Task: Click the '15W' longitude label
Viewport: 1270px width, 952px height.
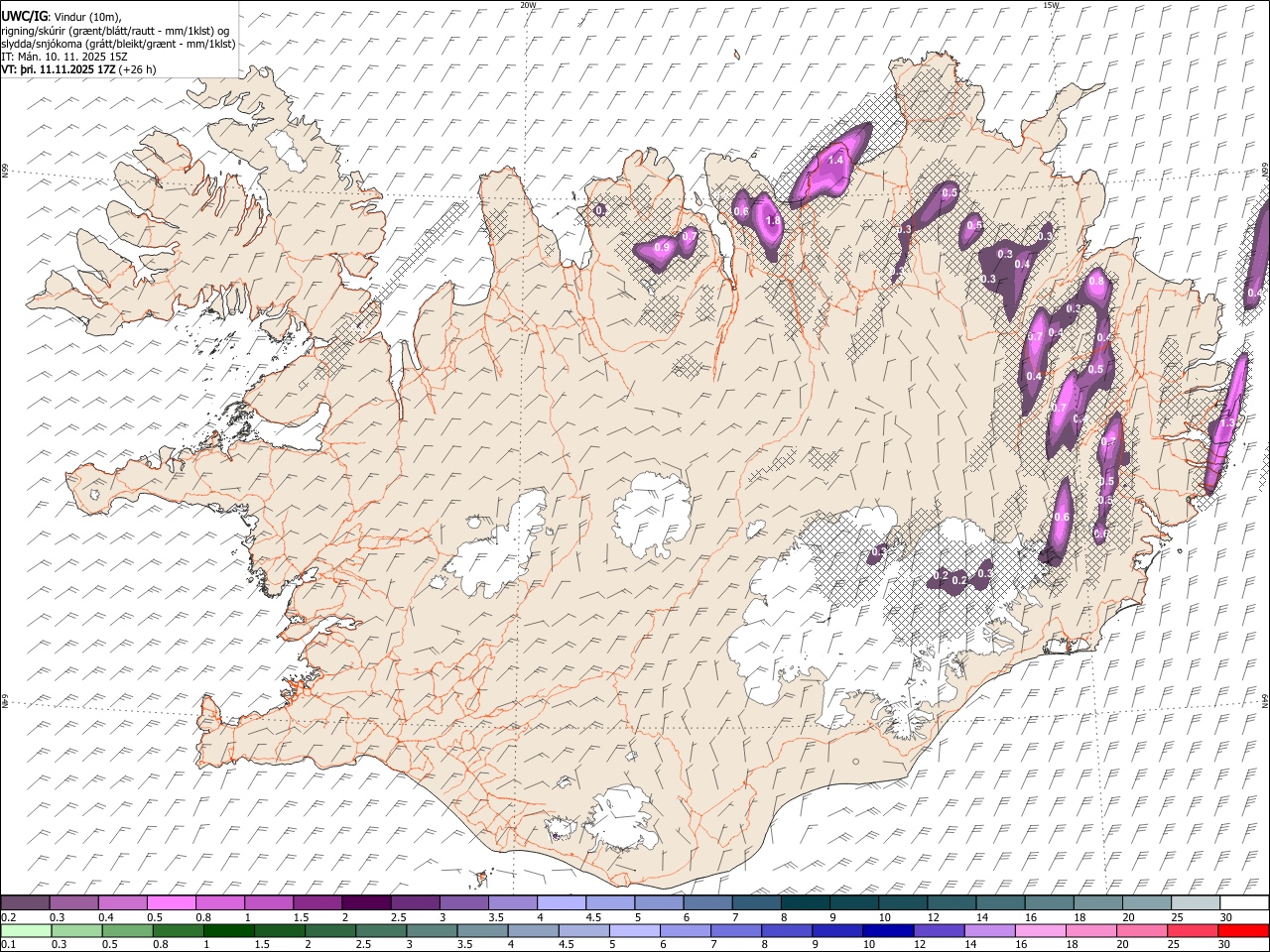Action: (1051, 5)
